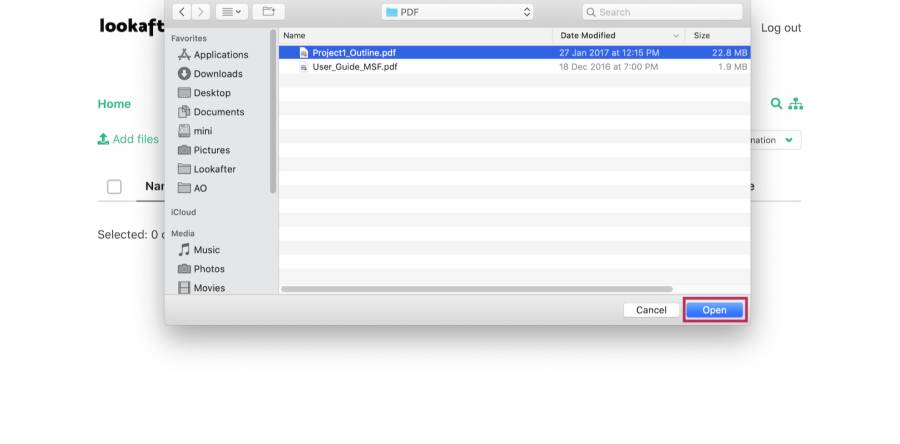Click the Open button
The image size is (900, 444).
(x=714, y=310)
